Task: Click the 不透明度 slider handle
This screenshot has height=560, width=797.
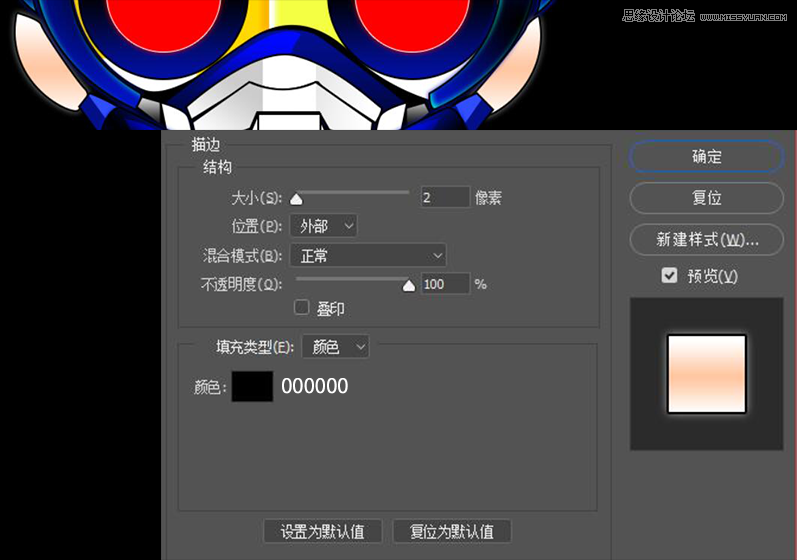Action: coord(409,286)
